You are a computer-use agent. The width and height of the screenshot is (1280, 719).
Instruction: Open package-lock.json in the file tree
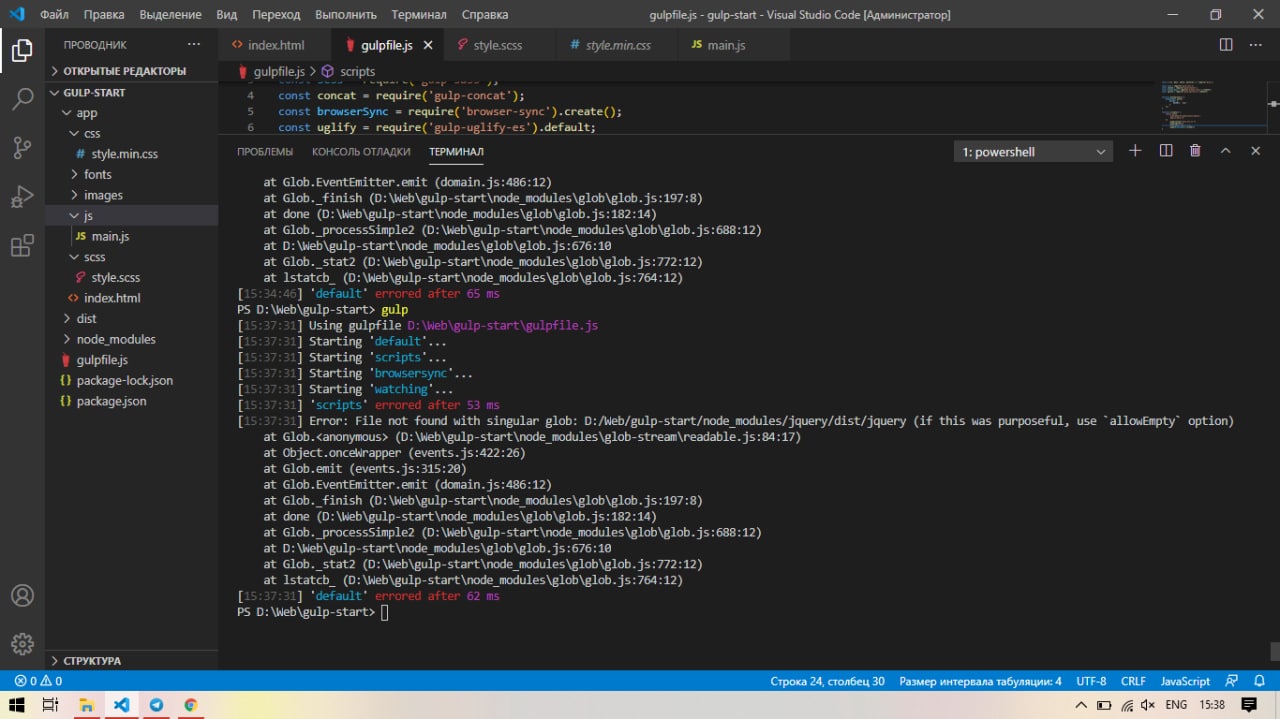pos(131,380)
